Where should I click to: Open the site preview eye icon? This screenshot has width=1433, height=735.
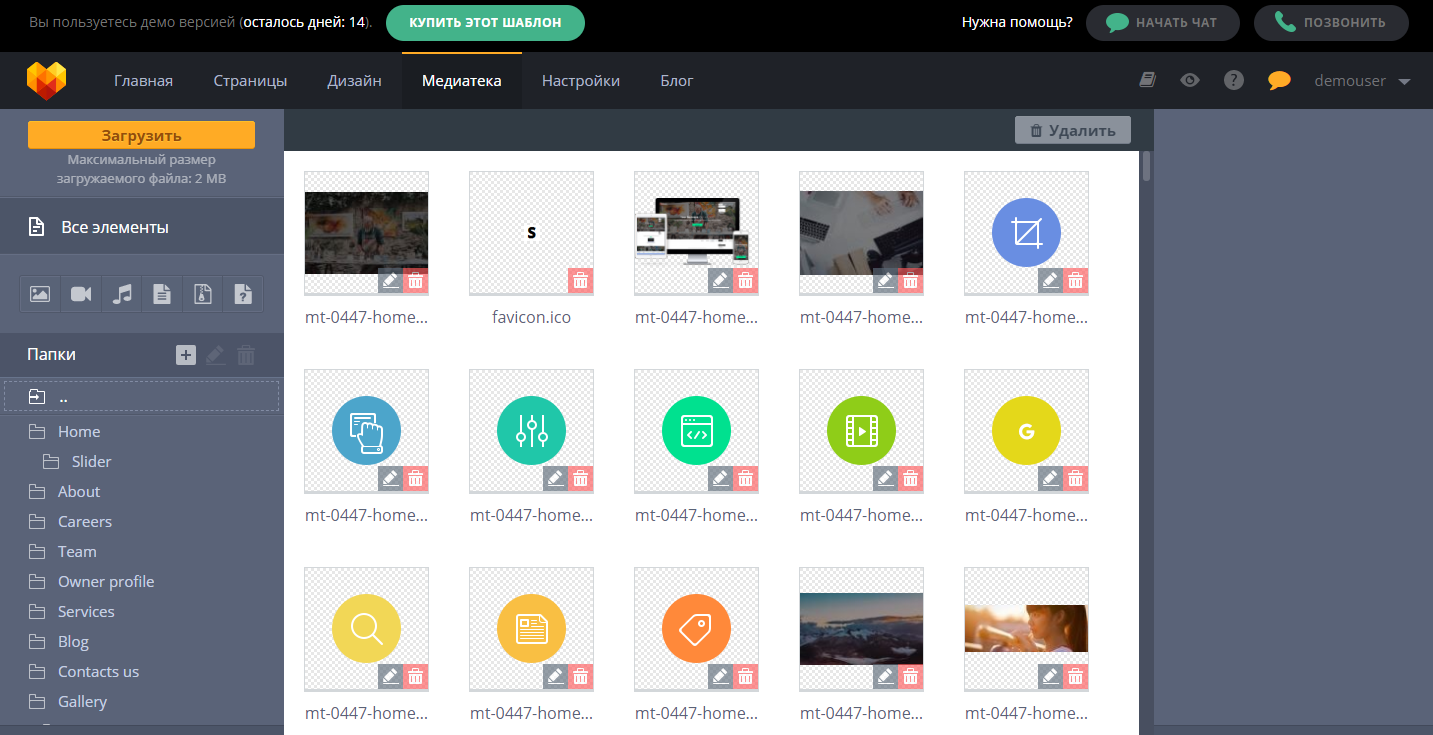1189,80
